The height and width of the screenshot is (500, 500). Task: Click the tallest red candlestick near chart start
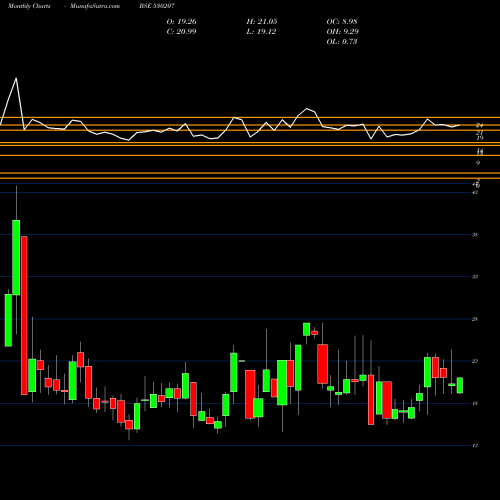coord(24,315)
